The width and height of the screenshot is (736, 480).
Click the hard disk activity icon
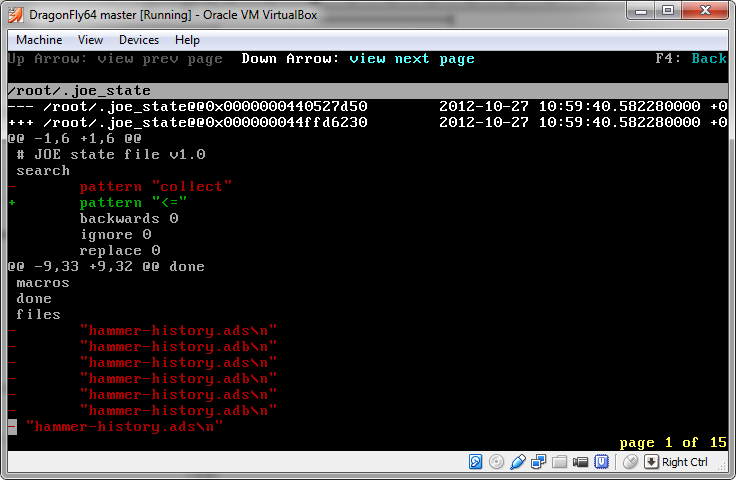(x=476, y=462)
